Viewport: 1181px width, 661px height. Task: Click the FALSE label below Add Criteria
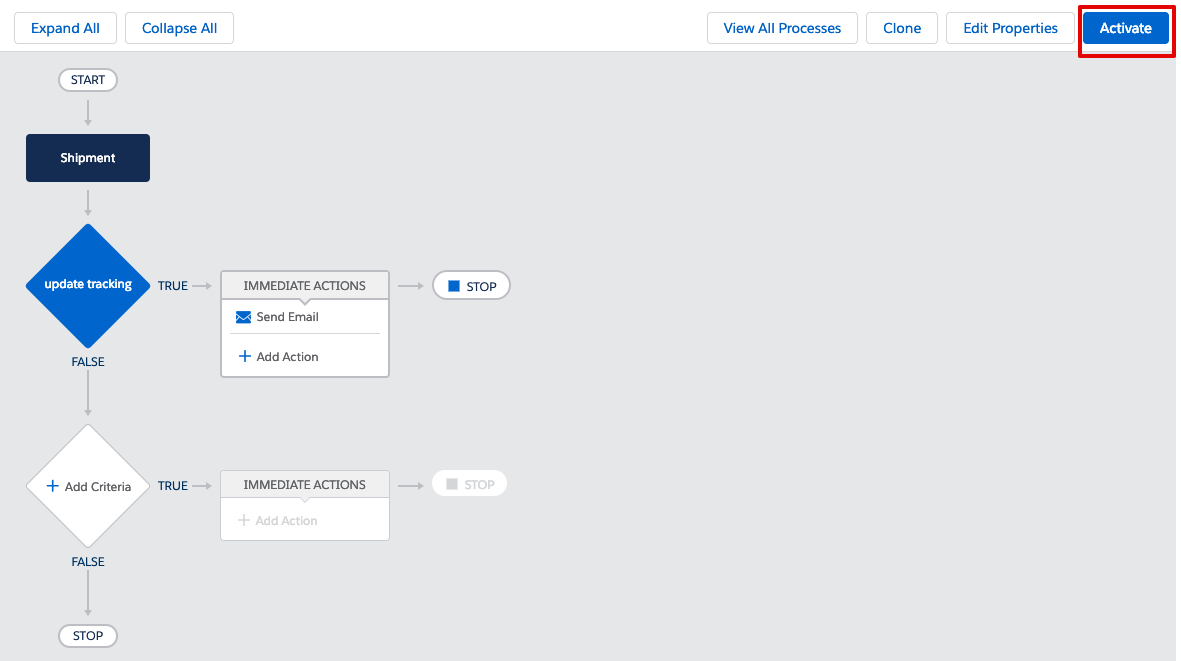coord(88,562)
